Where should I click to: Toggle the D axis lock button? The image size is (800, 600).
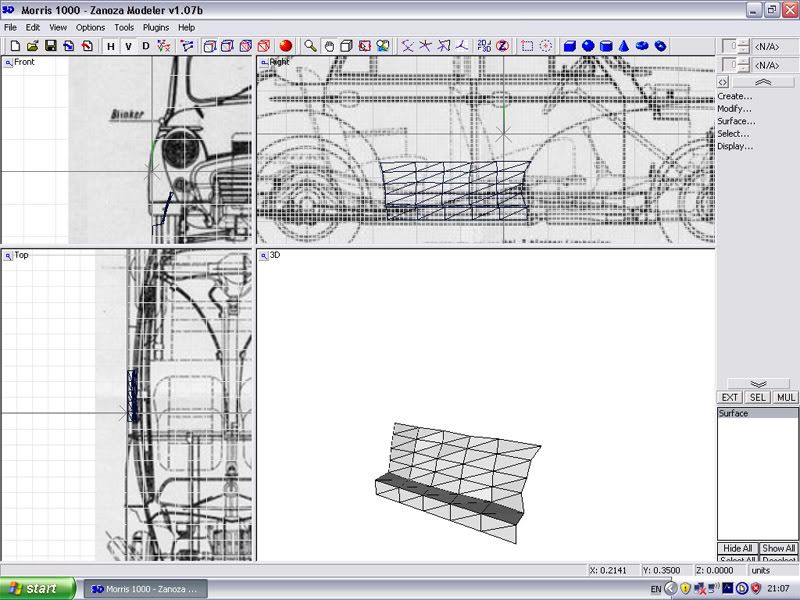[x=146, y=46]
